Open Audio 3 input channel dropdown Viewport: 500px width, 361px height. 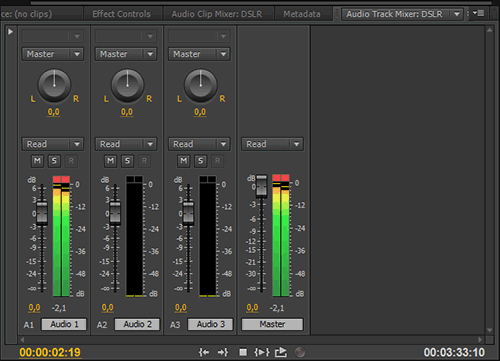199,36
